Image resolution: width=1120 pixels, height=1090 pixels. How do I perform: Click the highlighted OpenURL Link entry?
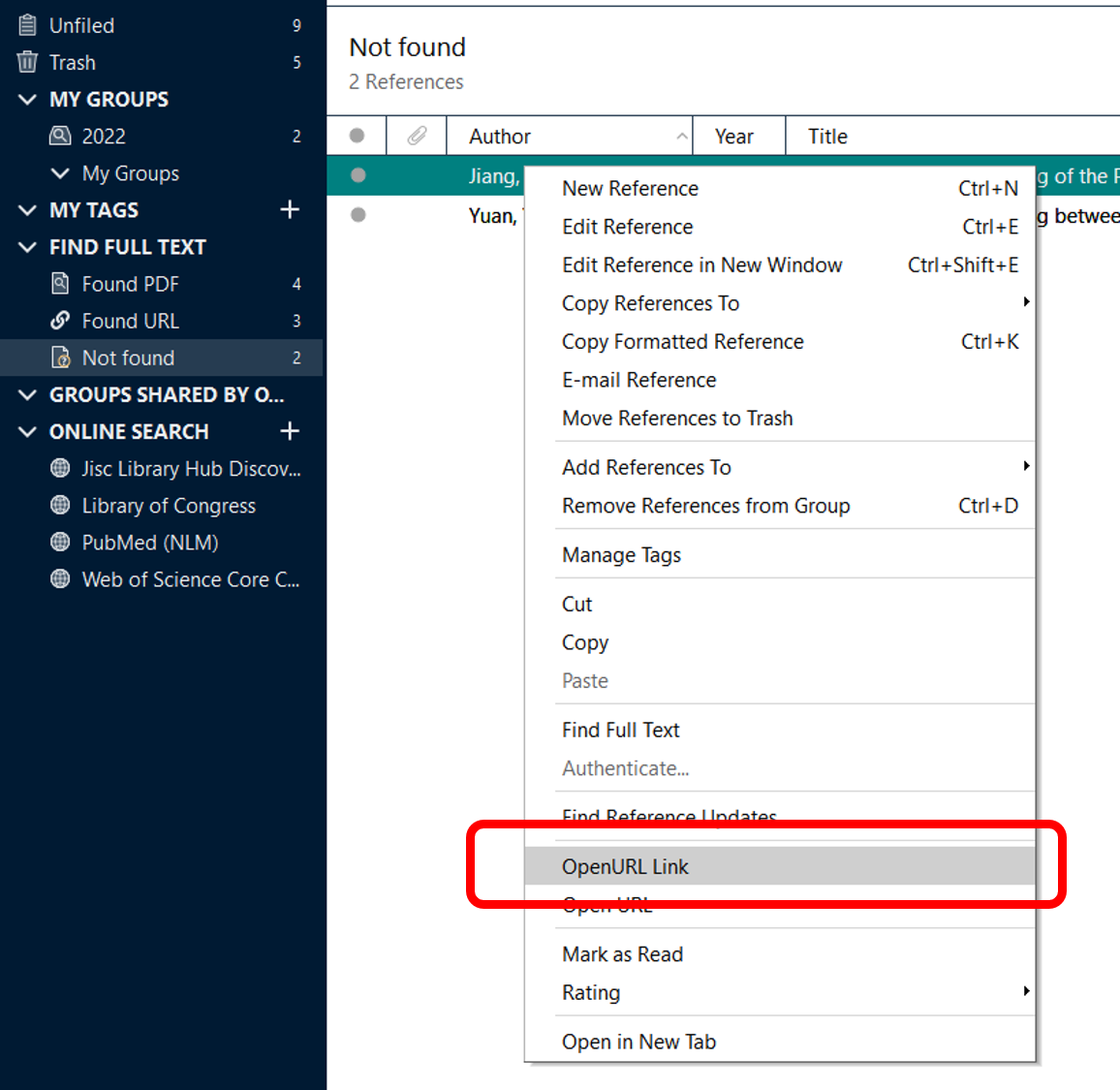coord(780,866)
